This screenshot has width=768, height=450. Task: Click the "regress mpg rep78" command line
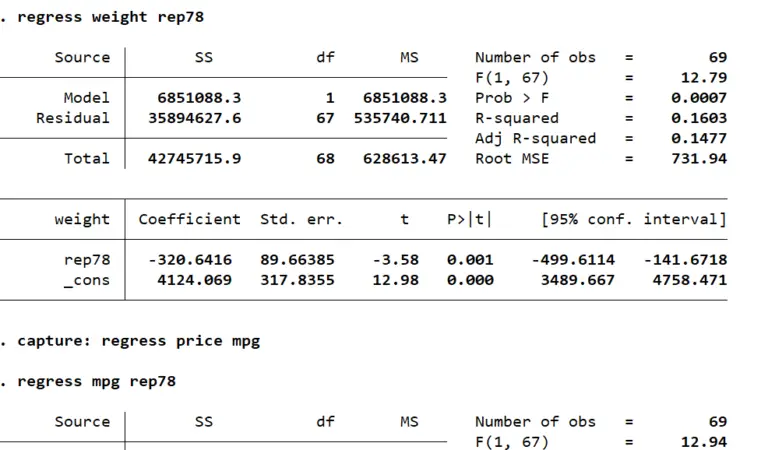[x=97, y=381]
